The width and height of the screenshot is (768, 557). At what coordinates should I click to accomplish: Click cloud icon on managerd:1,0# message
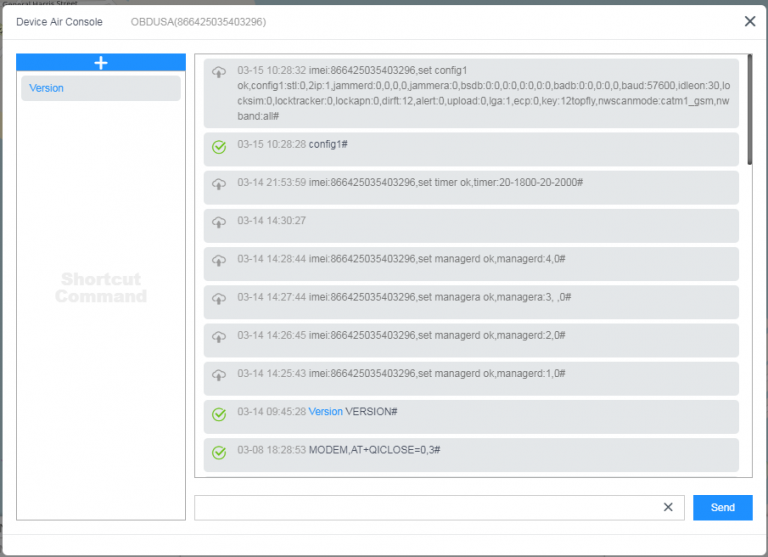pyautogui.click(x=219, y=375)
